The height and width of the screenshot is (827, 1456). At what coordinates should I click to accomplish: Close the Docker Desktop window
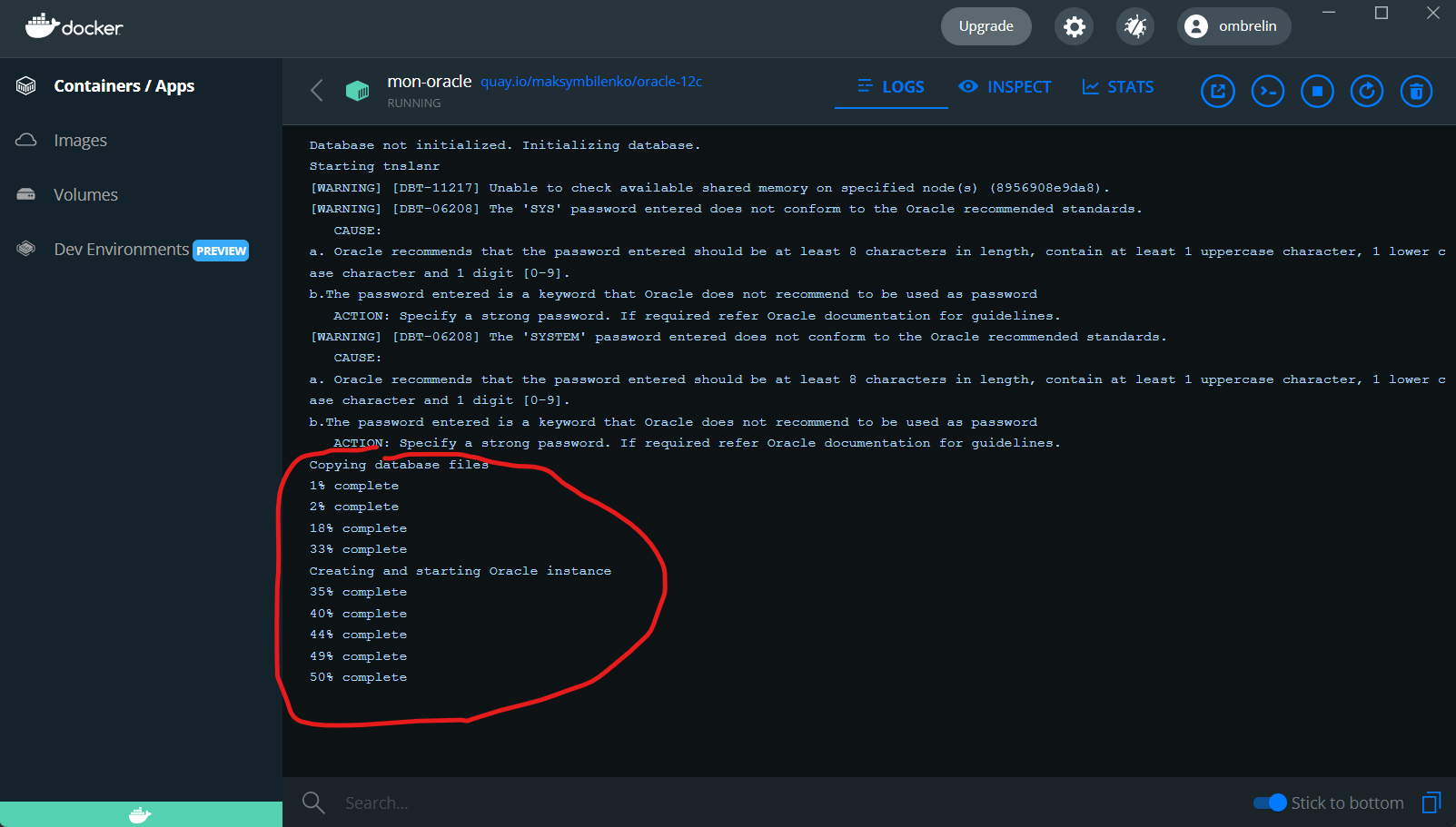(1433, 13)
